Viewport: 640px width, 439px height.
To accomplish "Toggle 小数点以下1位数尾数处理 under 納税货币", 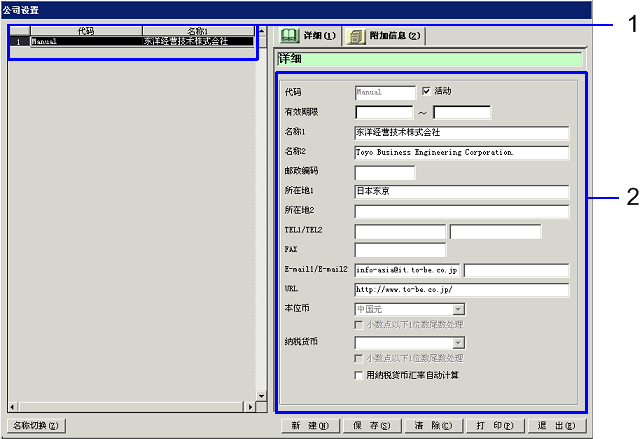I will coord(358,358).
